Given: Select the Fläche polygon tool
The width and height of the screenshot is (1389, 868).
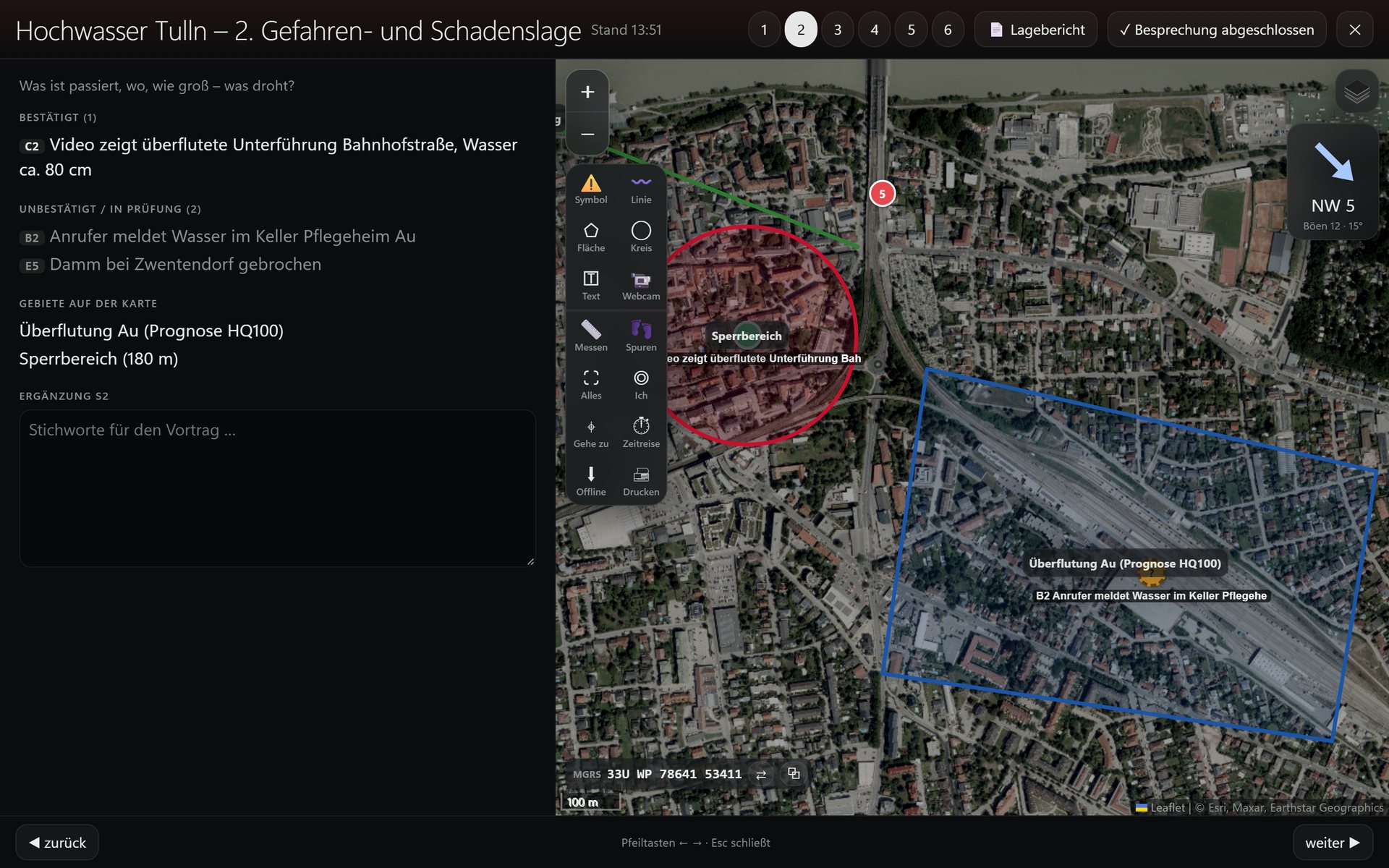Looking at the screenshot, I should (591, 237).
